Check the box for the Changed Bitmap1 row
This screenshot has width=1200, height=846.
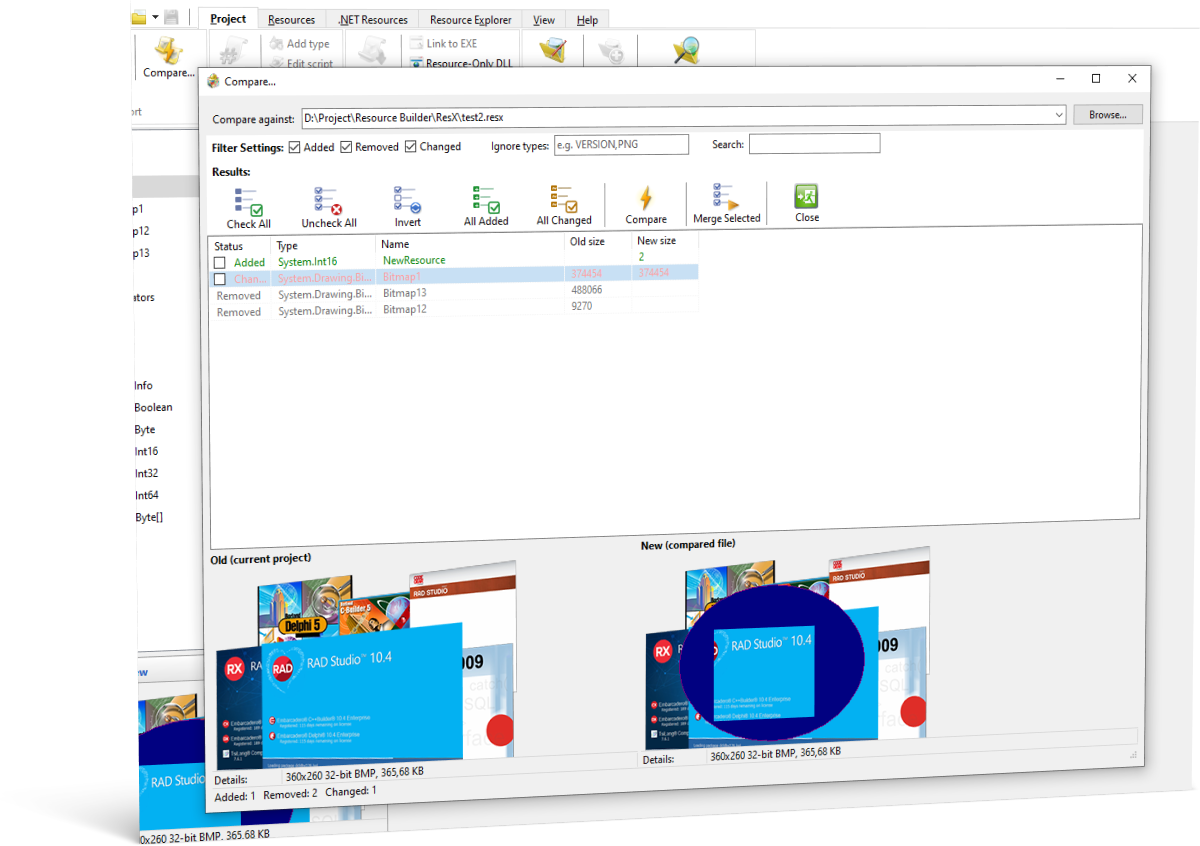[x=220, y=279]
